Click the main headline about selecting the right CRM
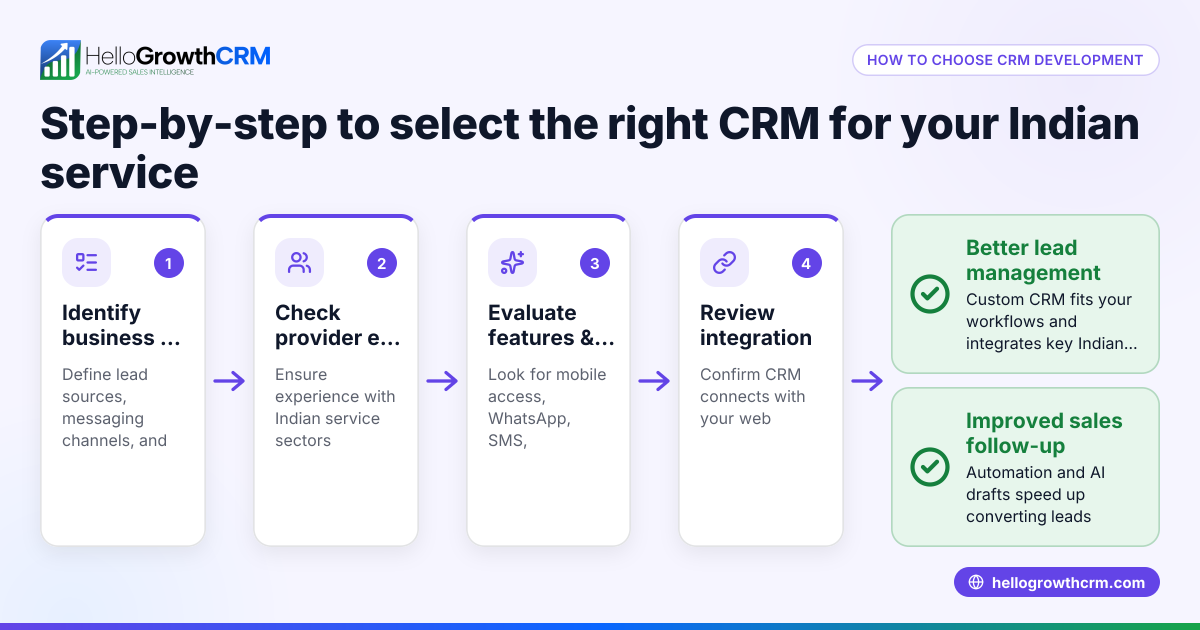This screenshot has width=1200, height=630. [590, 149]
